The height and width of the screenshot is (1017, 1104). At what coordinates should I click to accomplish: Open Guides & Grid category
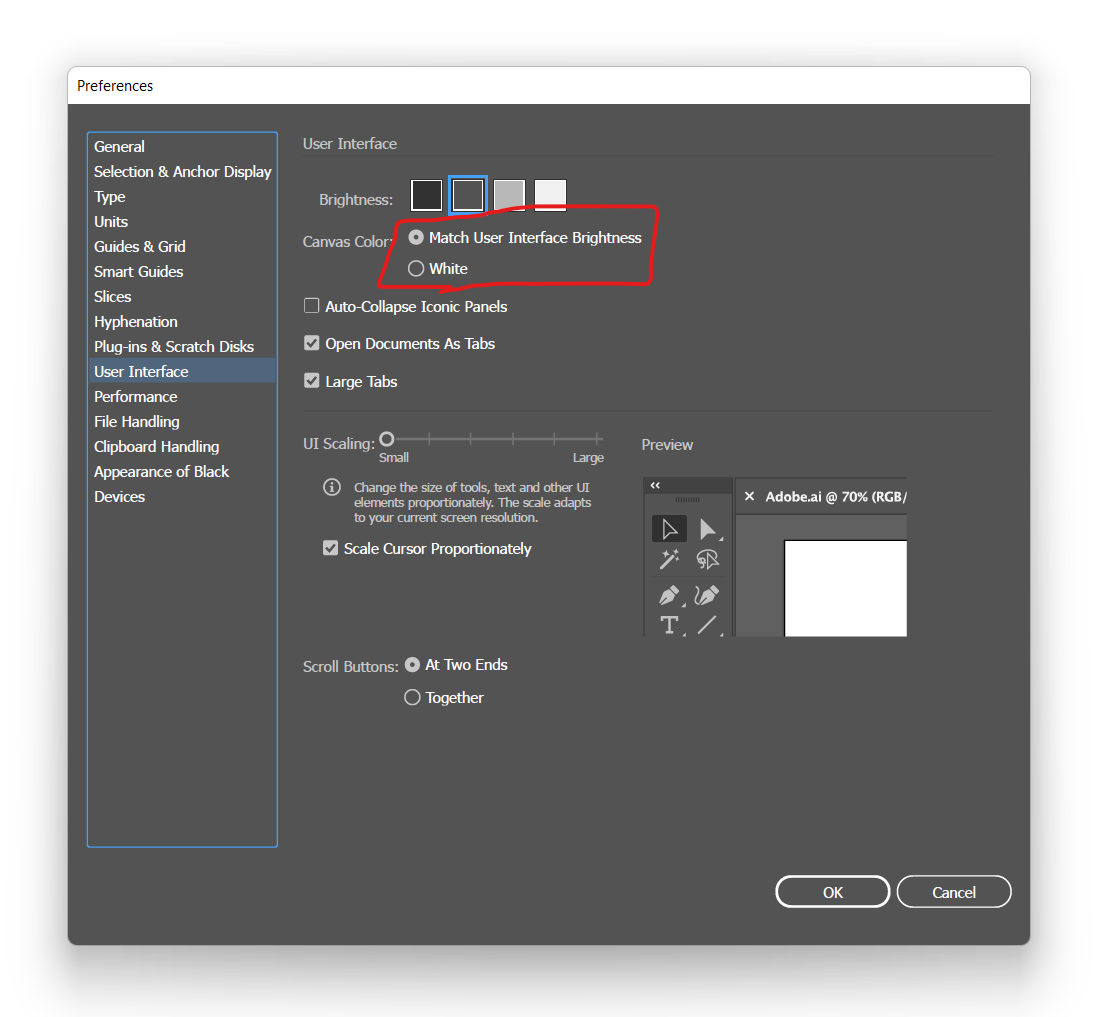tap(182, 247)
